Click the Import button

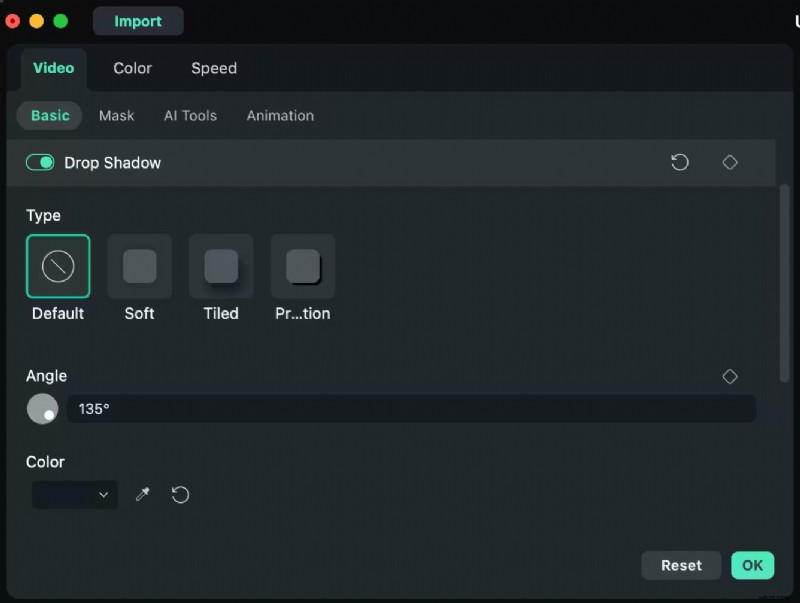click(x=138, y=20)
